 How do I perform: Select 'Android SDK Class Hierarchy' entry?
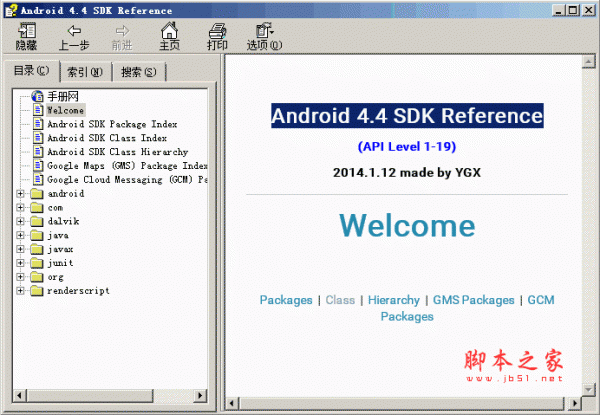[117, 152]
